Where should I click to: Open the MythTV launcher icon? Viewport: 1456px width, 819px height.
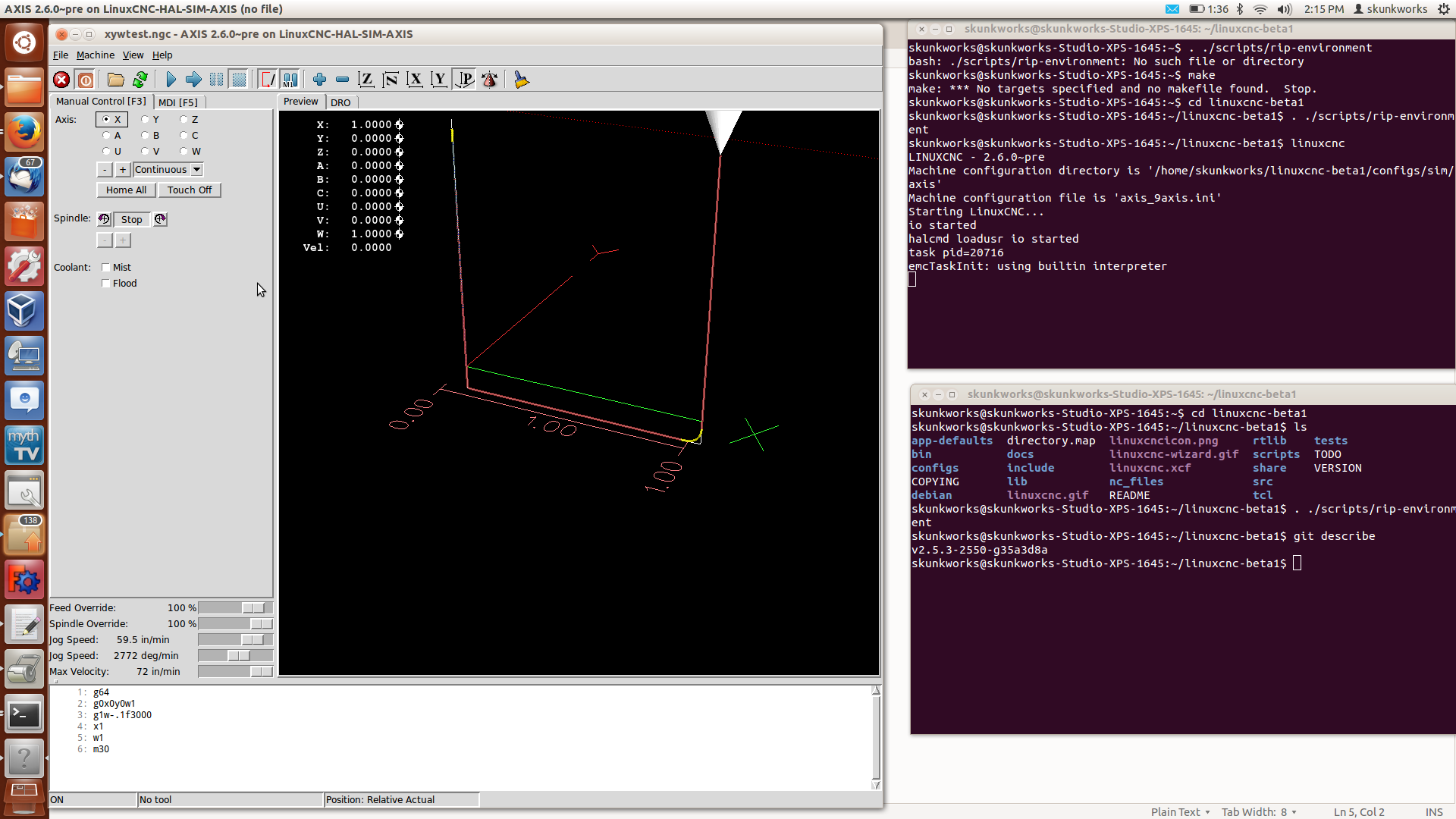click(24, 446)
